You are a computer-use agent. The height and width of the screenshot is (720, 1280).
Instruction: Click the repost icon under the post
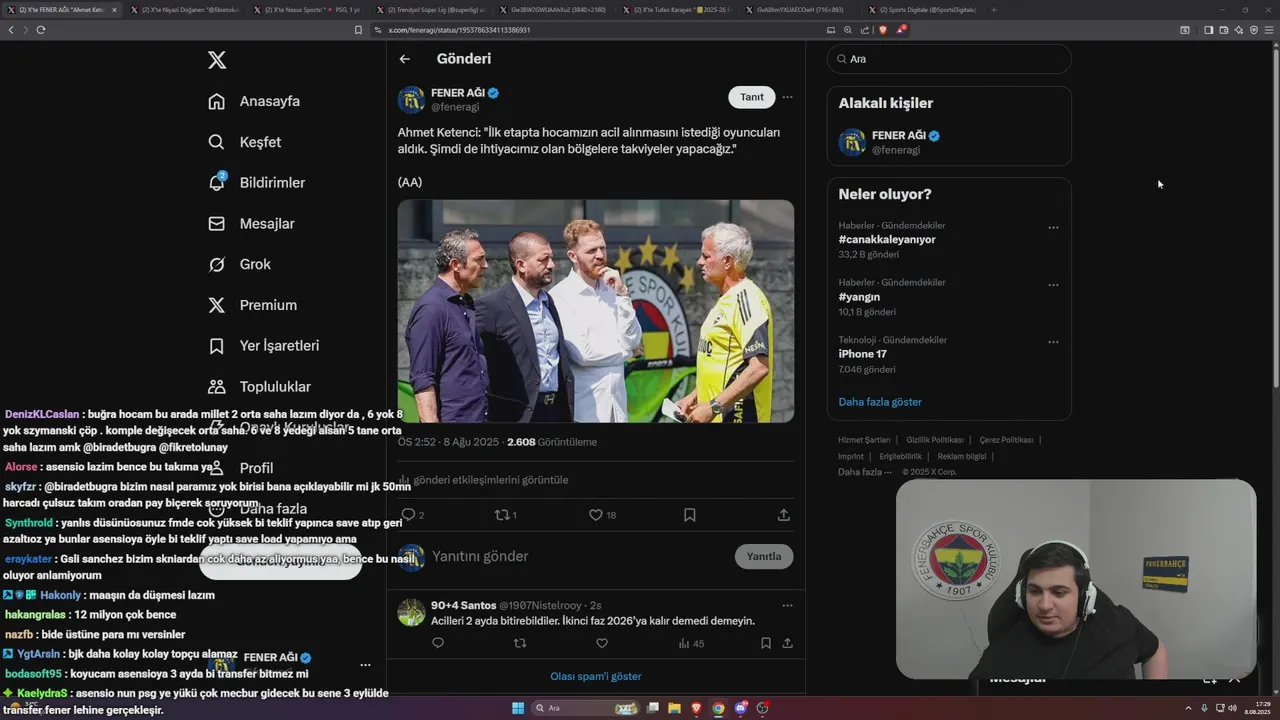(503, 515)
